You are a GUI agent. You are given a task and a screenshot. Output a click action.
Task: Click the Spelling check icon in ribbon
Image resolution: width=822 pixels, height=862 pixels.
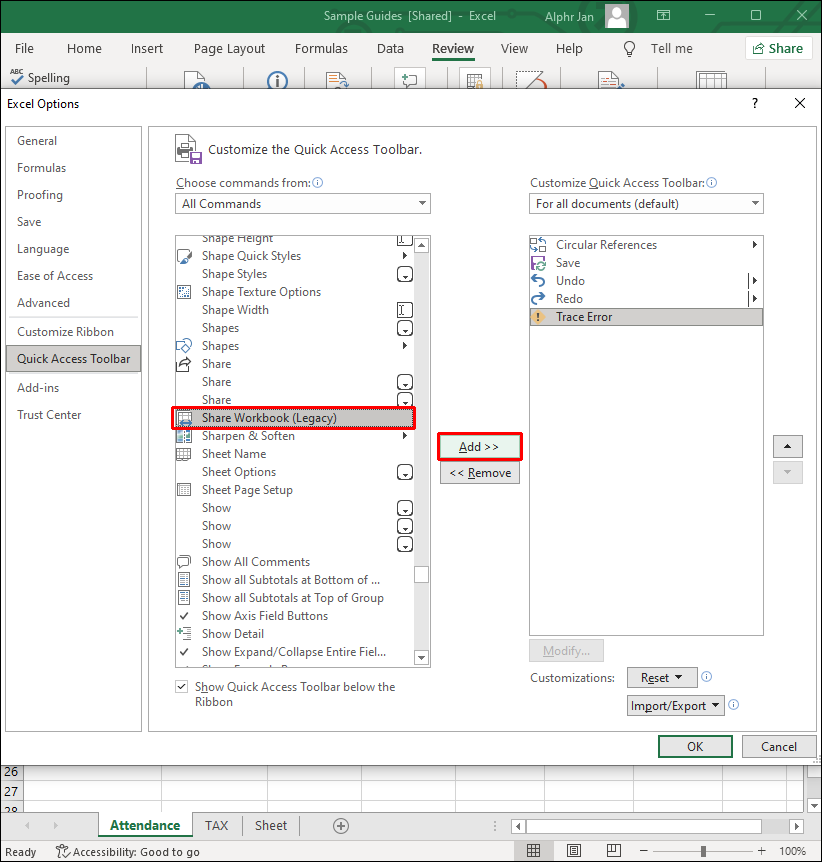(x=16, y=76)
